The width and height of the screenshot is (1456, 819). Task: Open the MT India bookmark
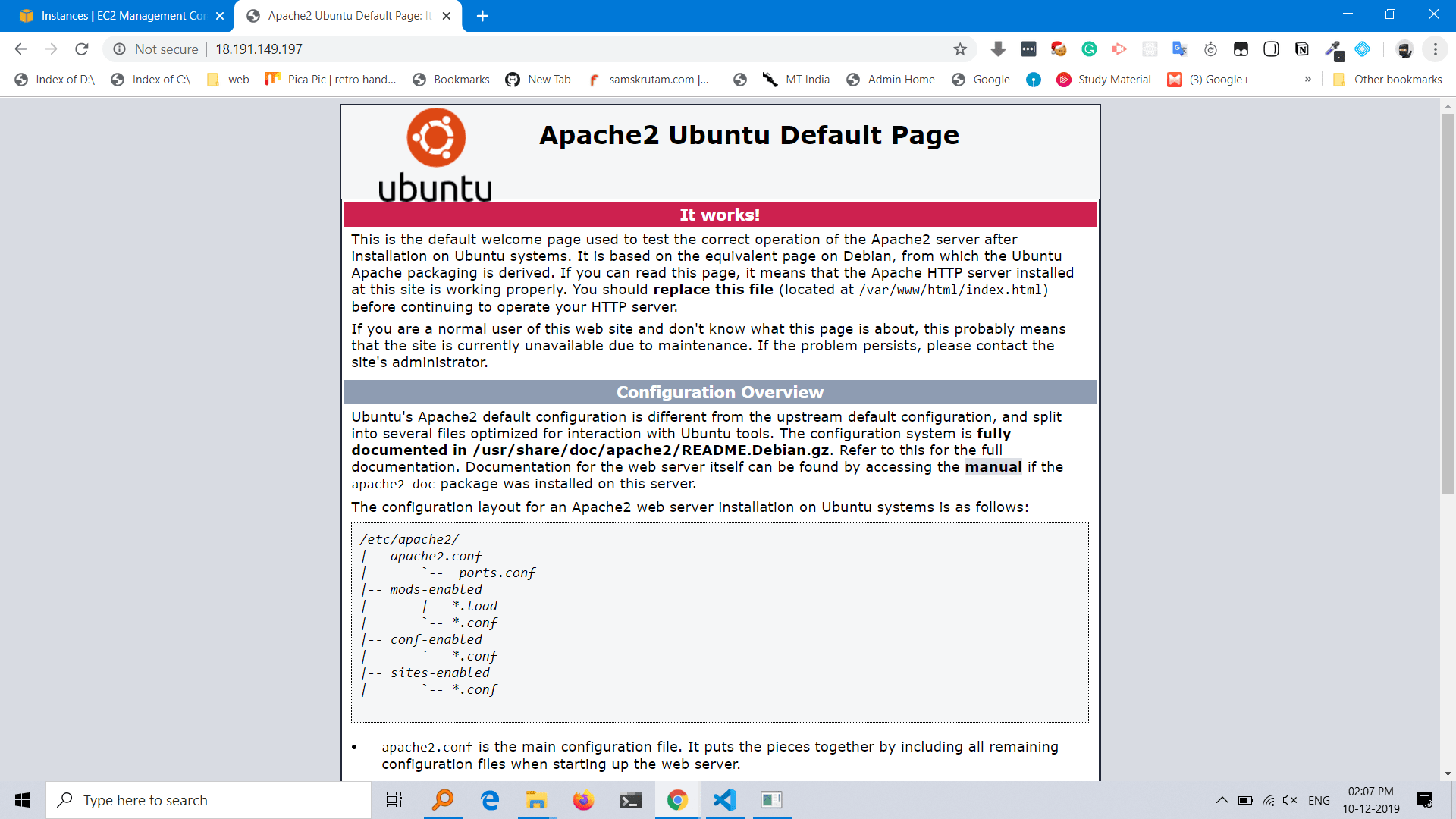(x=796, y=80)
